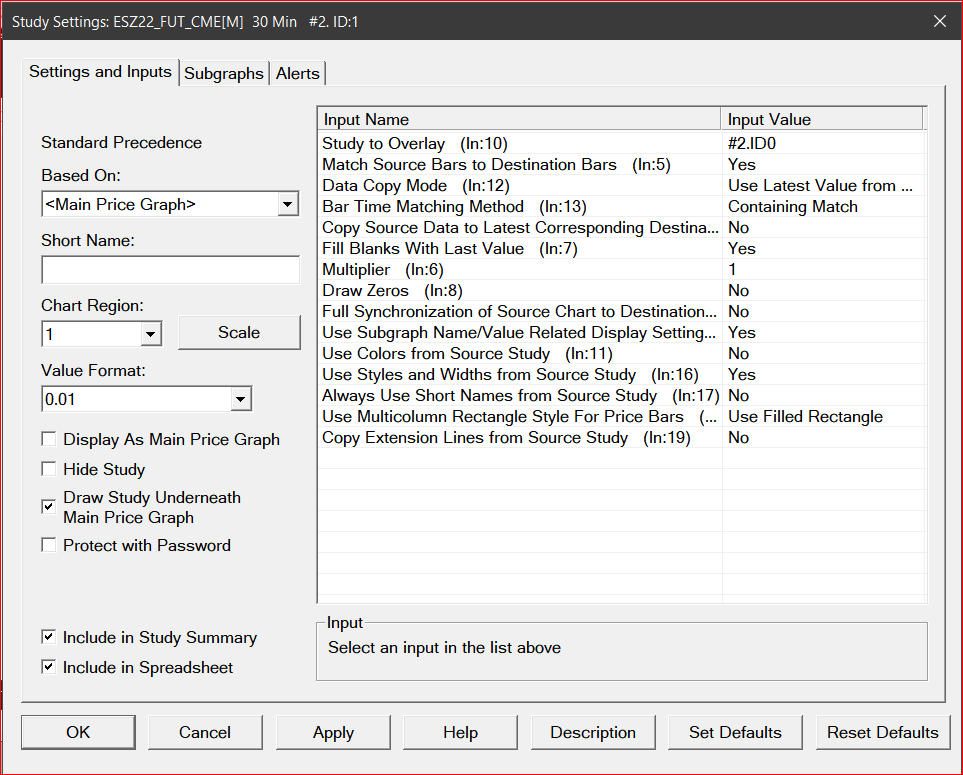Screen dimensions: 963x775
Task: Select the Settings and Inputs tab
Action: tap(100, 72)
